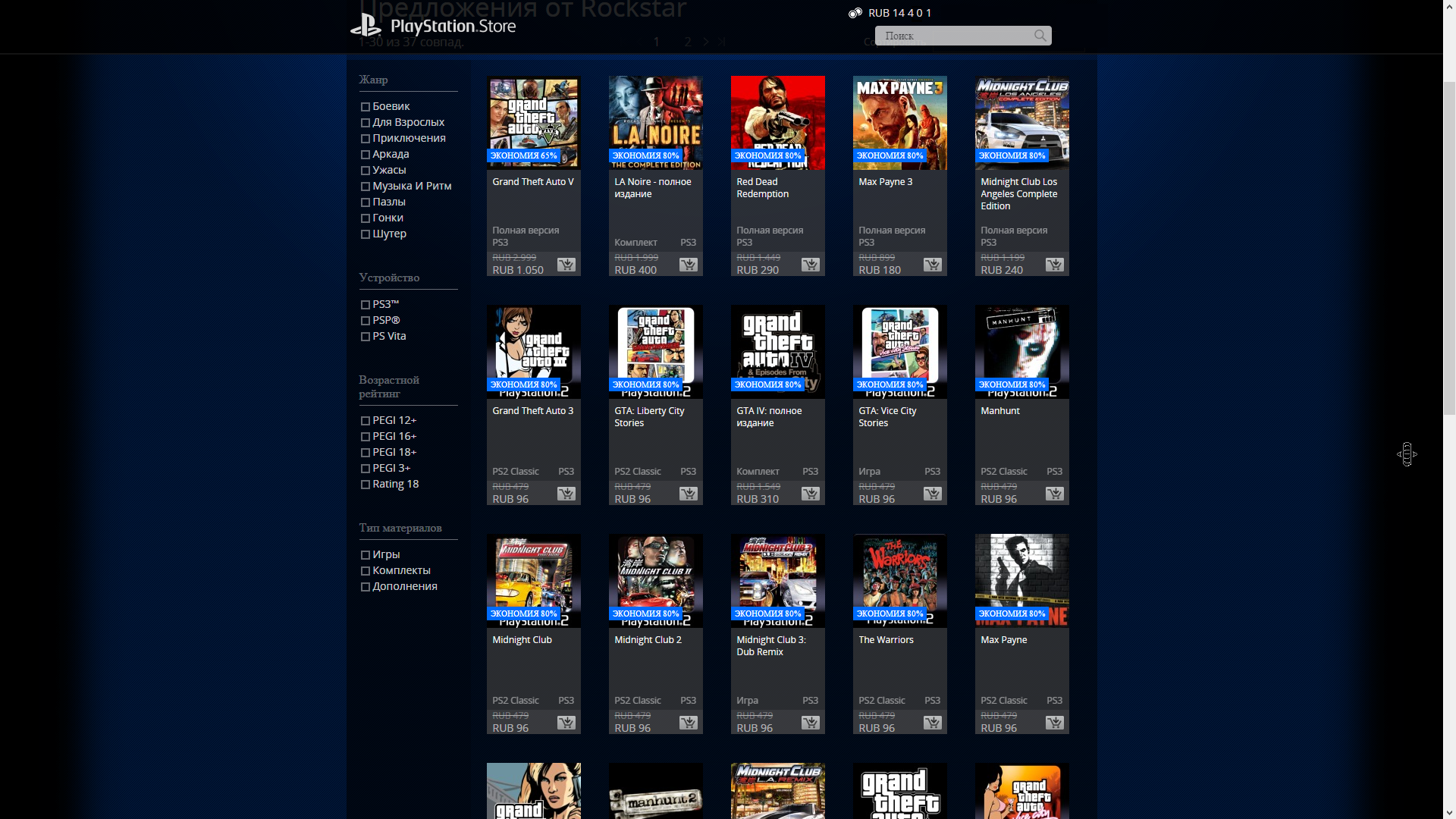Enable the PEGI 3+ rating filter
This screenshot has height=819, width=1456.
pyautogui.click(x=366, y=469)
